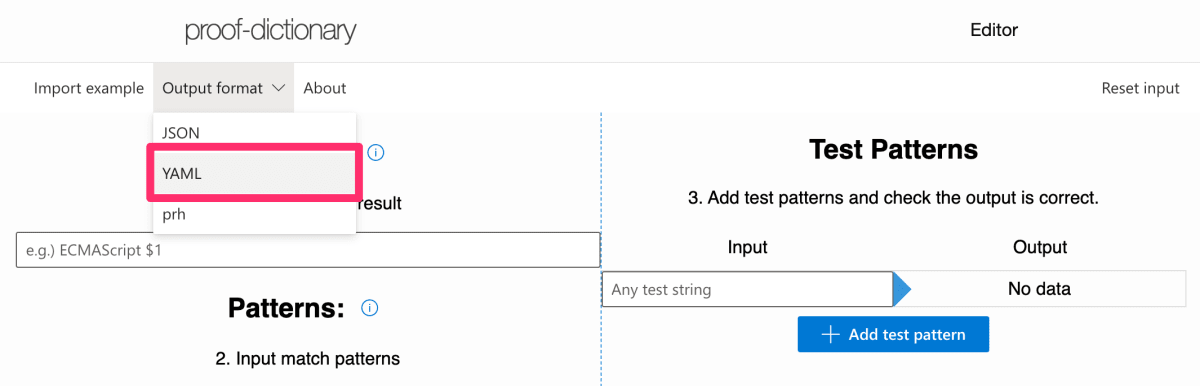Click Reset input
The width and height of the screenshot is (1200, 386).
point(1140,88)
